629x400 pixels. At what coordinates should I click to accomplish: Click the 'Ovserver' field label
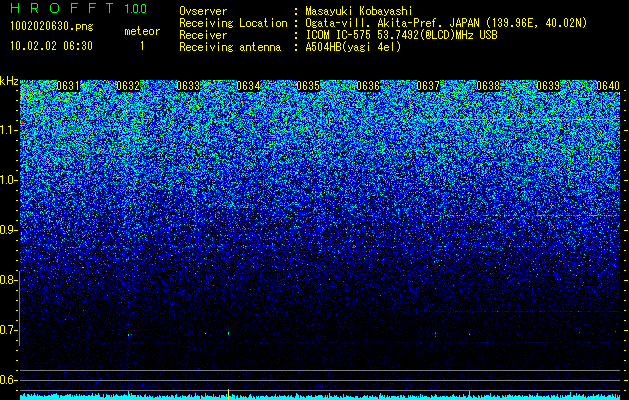coord(203,11)
